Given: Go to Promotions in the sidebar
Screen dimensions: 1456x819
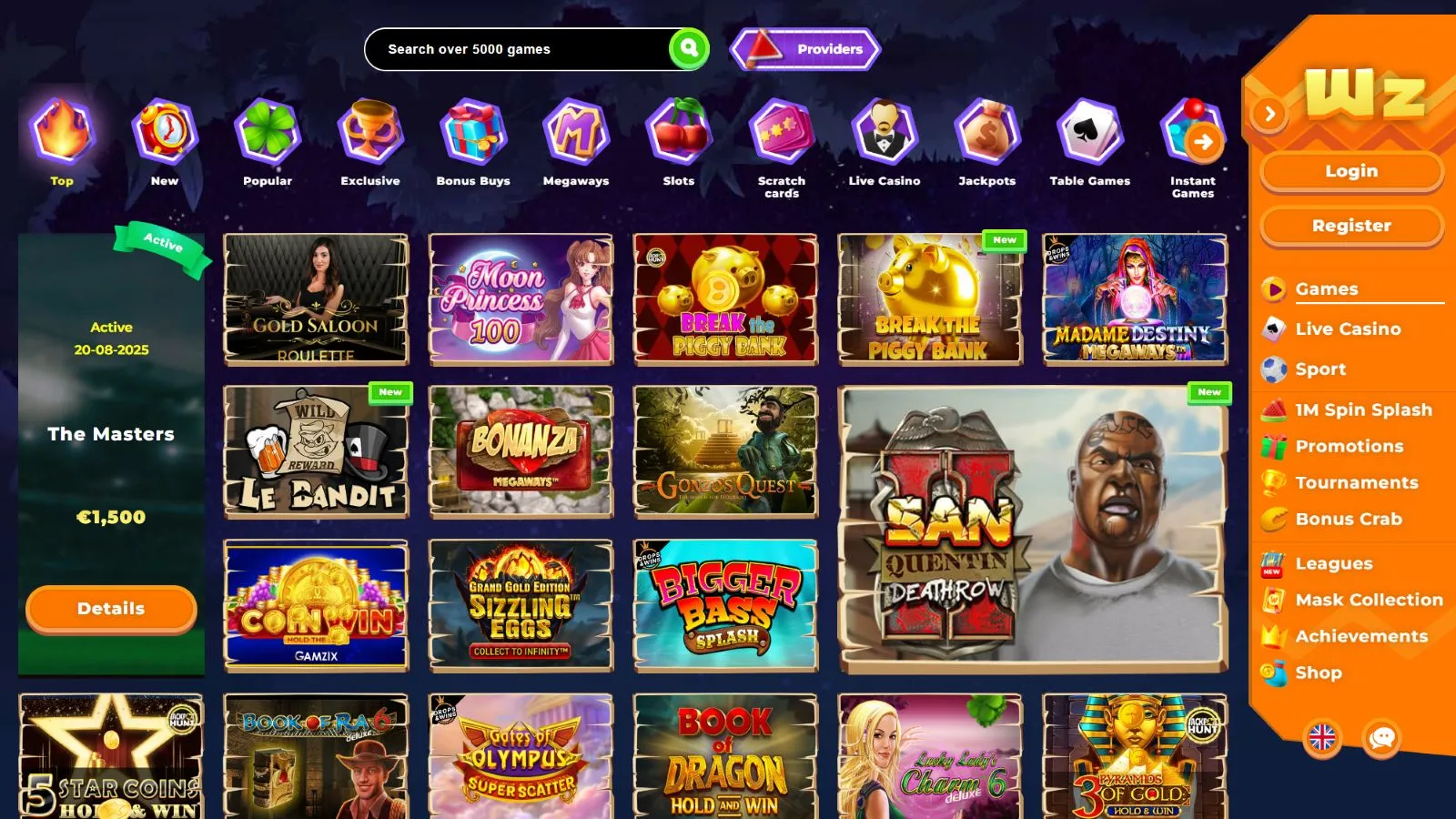Looking at the screenshot, I should coord(1349,446).
